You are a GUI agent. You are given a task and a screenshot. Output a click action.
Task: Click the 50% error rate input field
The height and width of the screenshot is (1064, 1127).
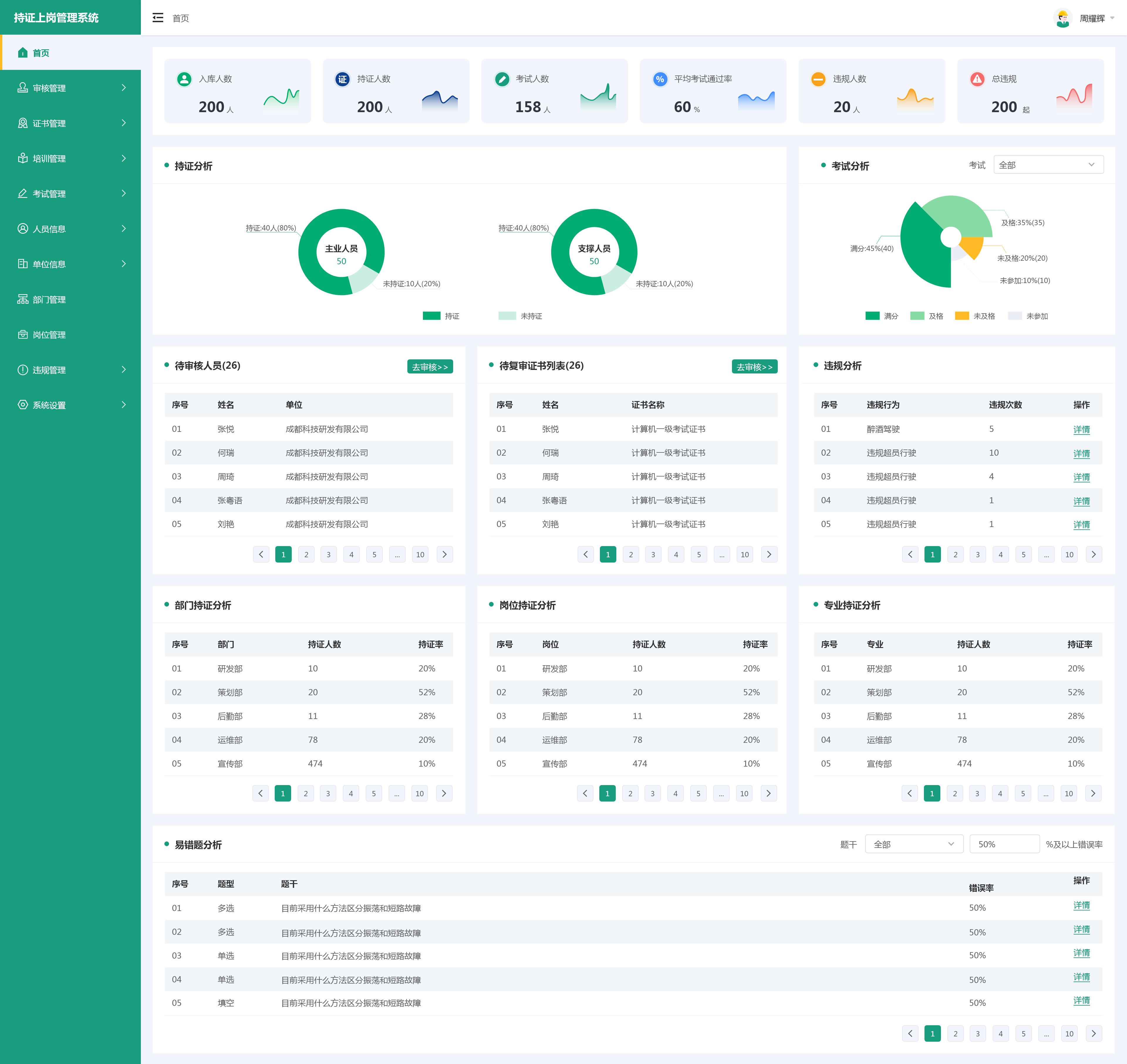pyautogui.click(x=1004, y=844)
